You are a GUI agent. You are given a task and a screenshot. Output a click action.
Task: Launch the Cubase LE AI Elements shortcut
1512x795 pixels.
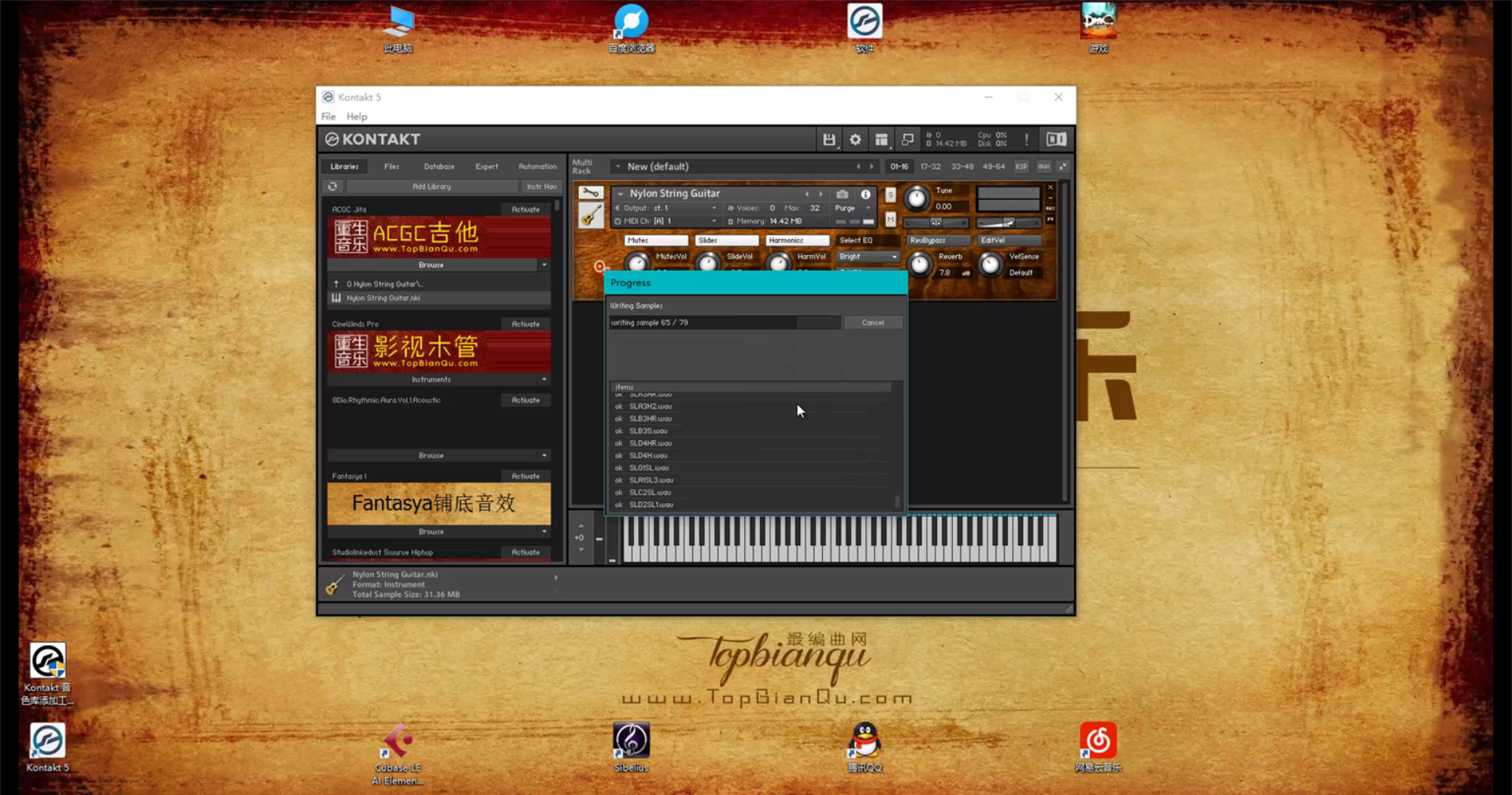[398, 754]
